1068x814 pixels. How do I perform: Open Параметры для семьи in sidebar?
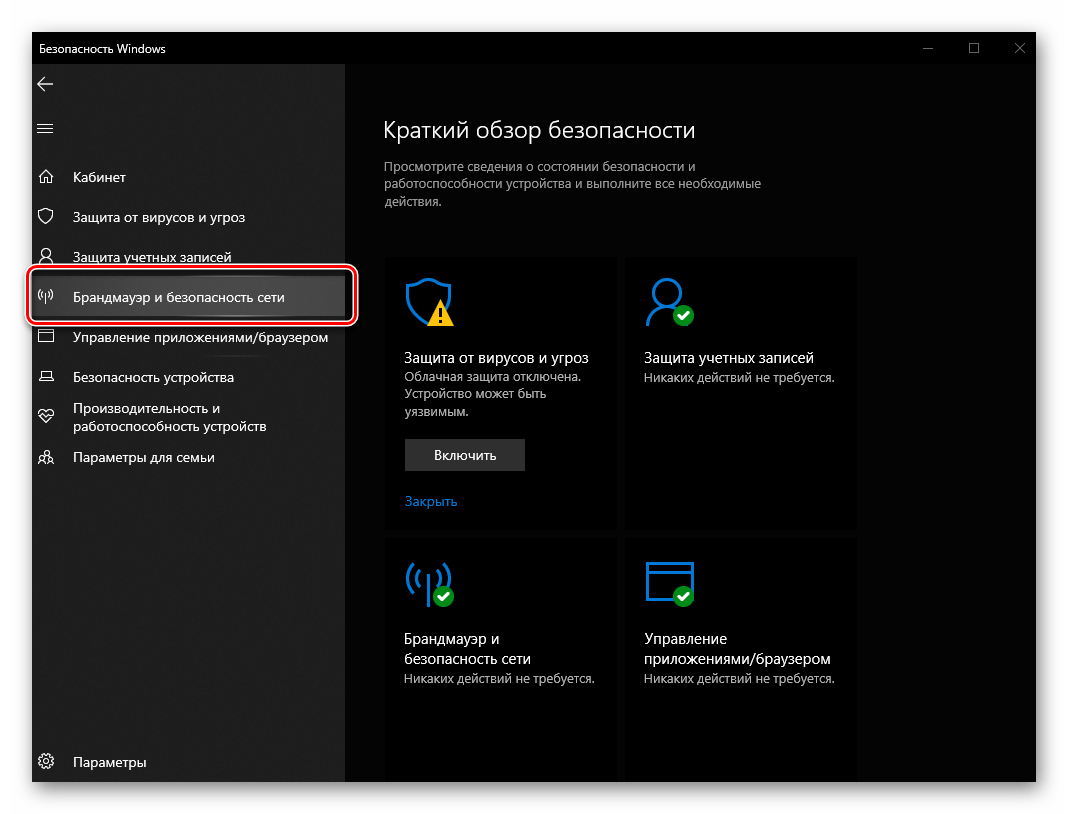point(189,458)
